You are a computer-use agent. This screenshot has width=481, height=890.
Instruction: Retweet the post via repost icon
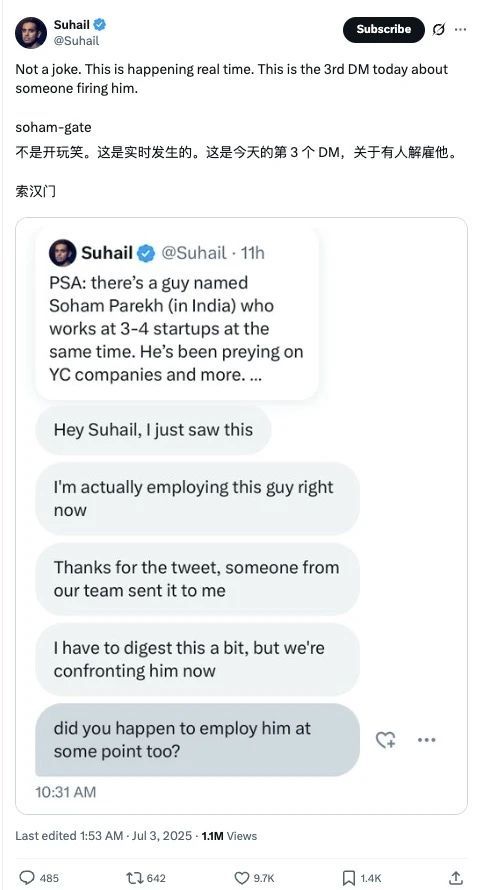(x=135, y=878)
